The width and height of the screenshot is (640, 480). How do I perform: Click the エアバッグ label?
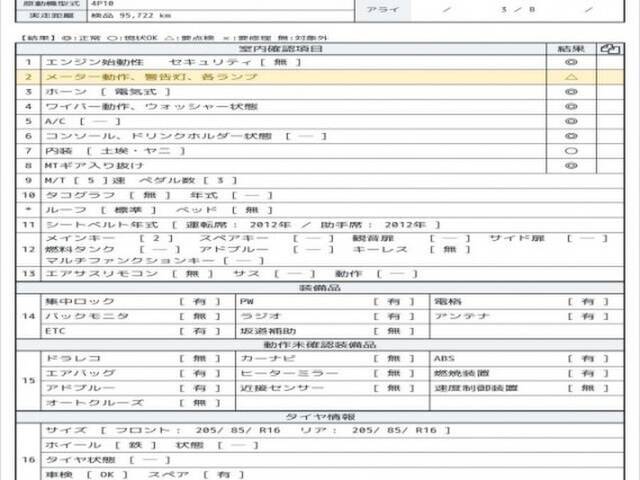click(80, 373)
